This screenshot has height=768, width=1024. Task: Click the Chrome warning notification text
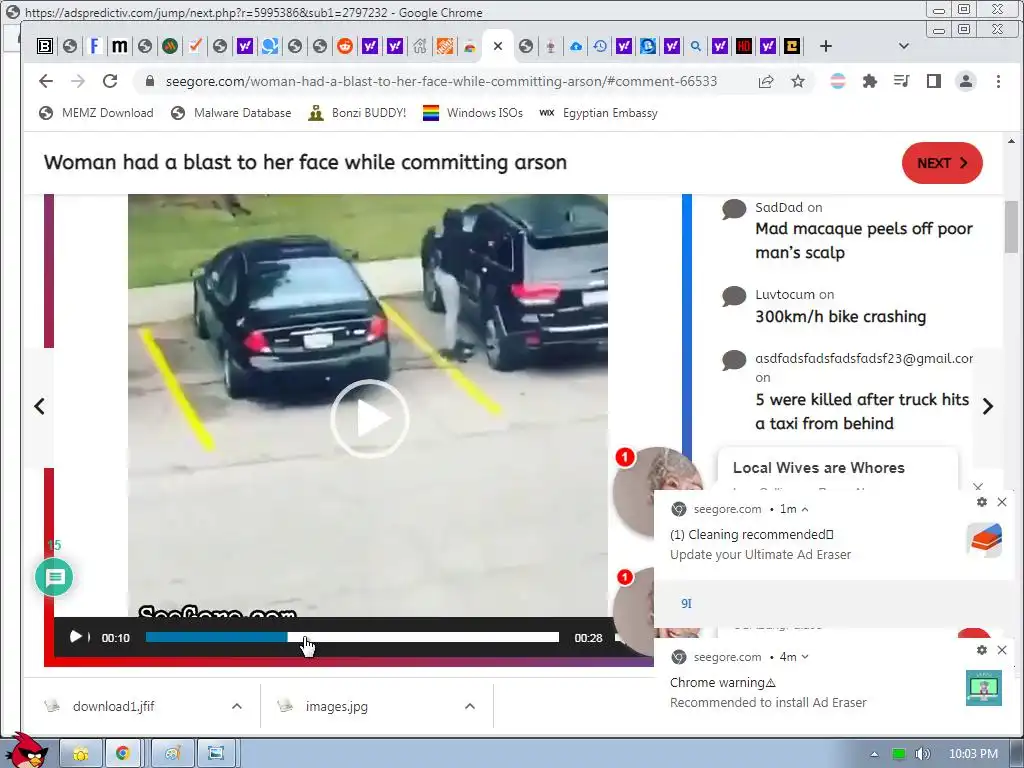point(722,682)
